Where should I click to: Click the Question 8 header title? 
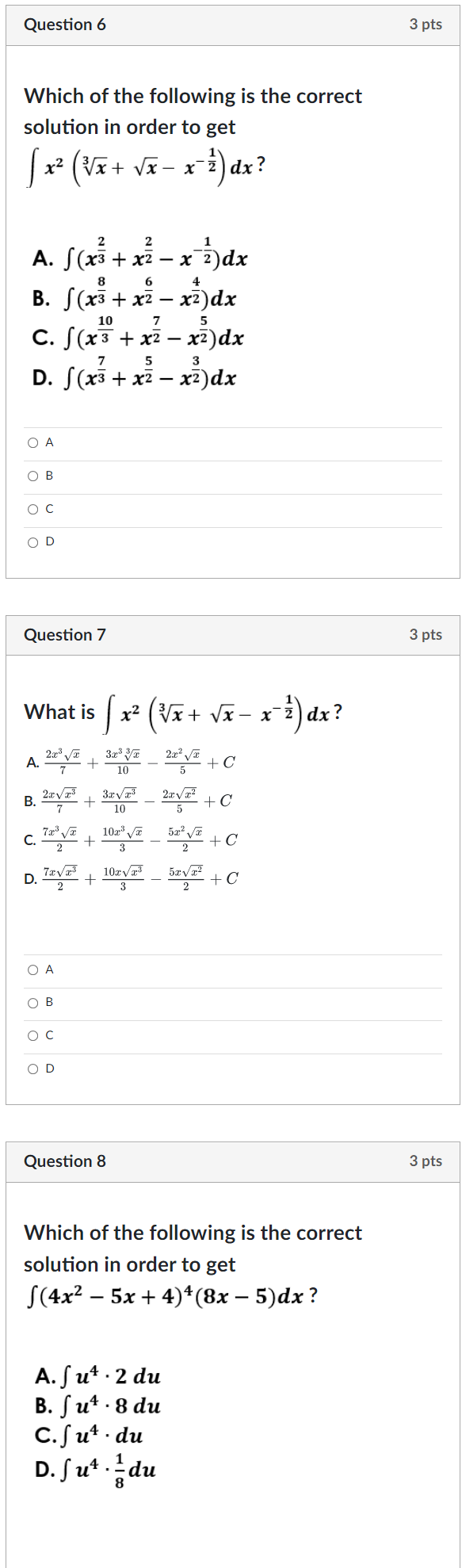[x=66, y=1161]
